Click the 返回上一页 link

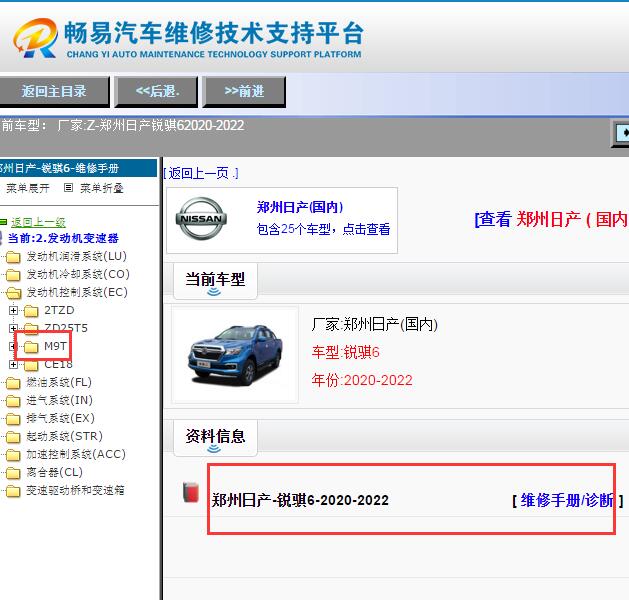tap(201, 173)
